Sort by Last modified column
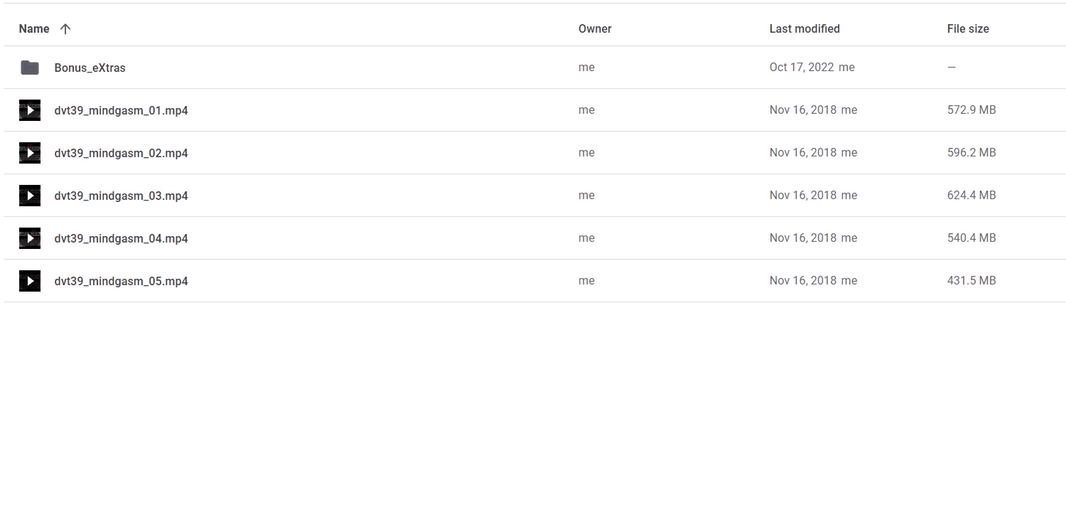The height and width of the screenshot is (532, 1066). [x=804, y=29]
